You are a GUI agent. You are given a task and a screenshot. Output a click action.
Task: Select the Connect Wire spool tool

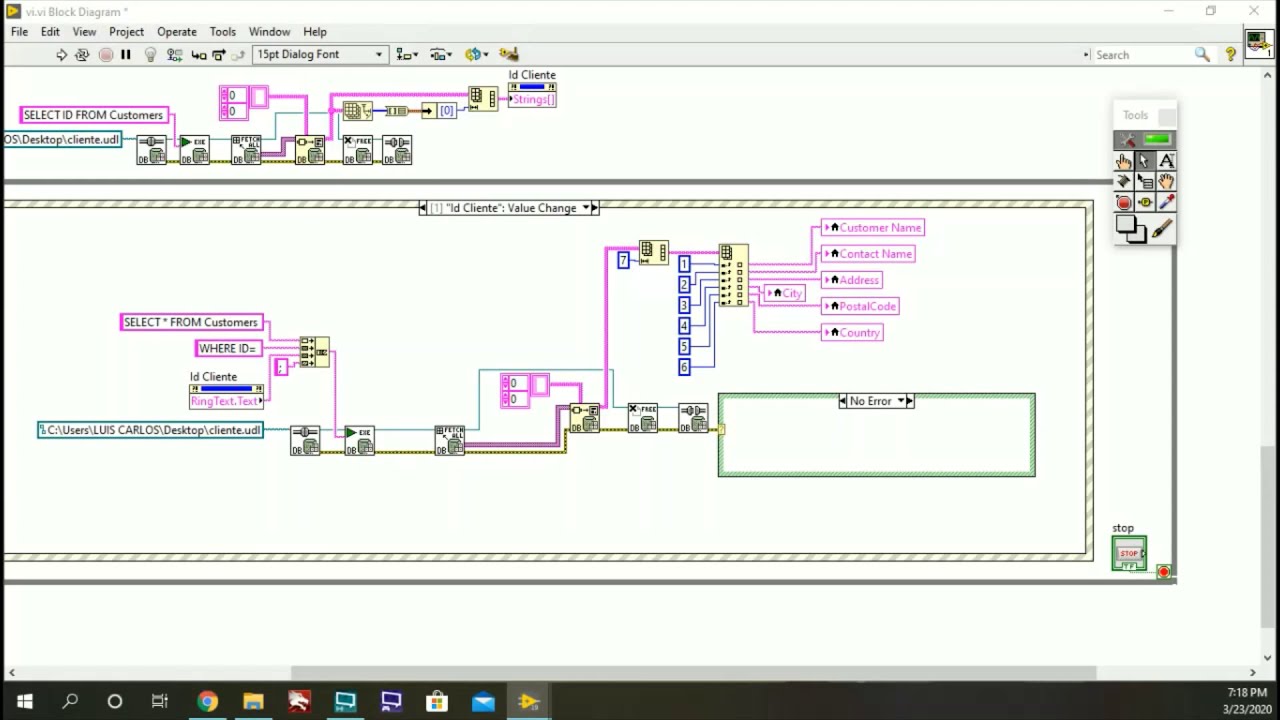click(1124, 182)
